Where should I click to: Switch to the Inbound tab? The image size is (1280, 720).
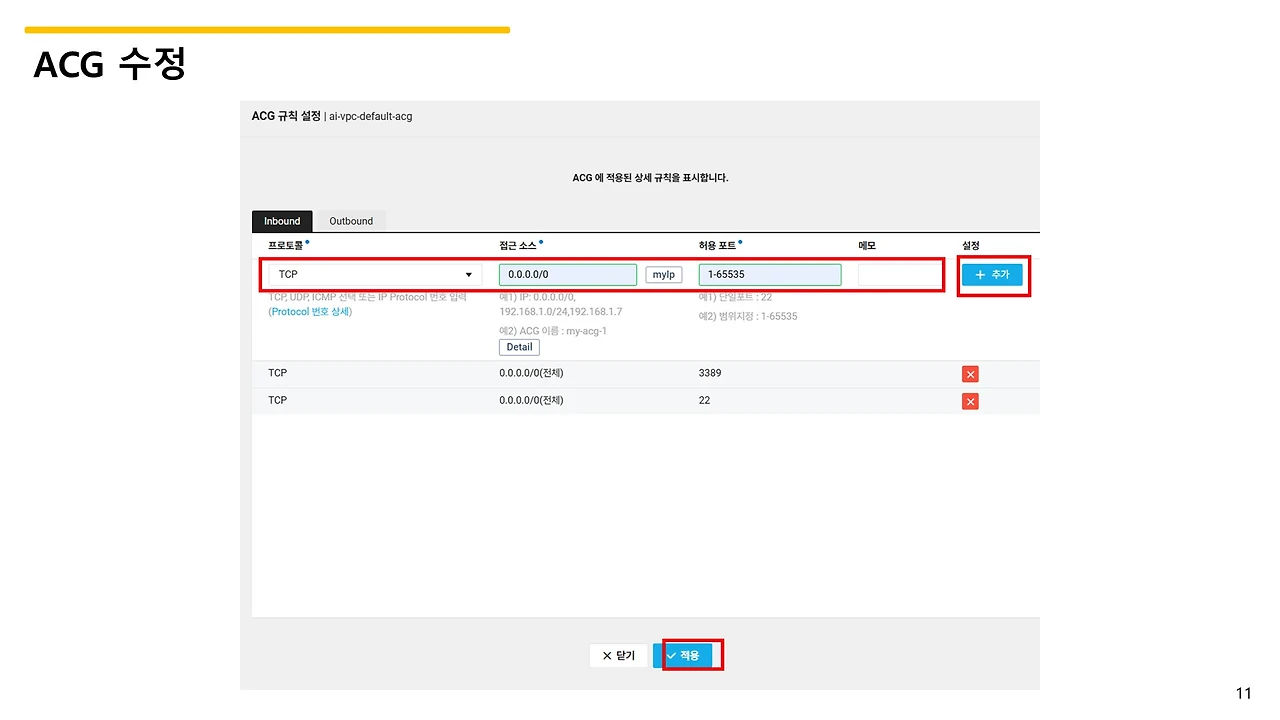click(x=282, y=221)
